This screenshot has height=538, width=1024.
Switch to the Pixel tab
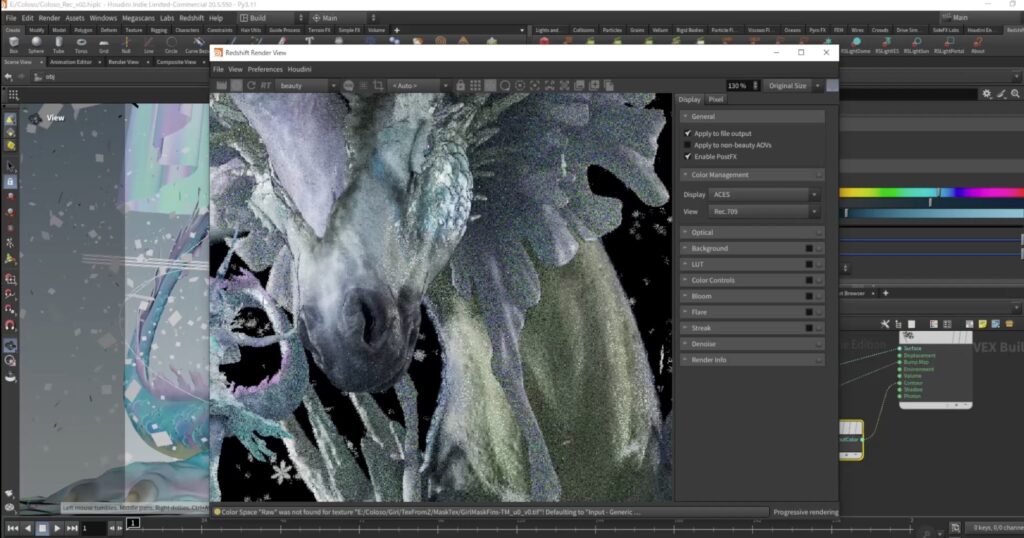(x=716, y=100)
